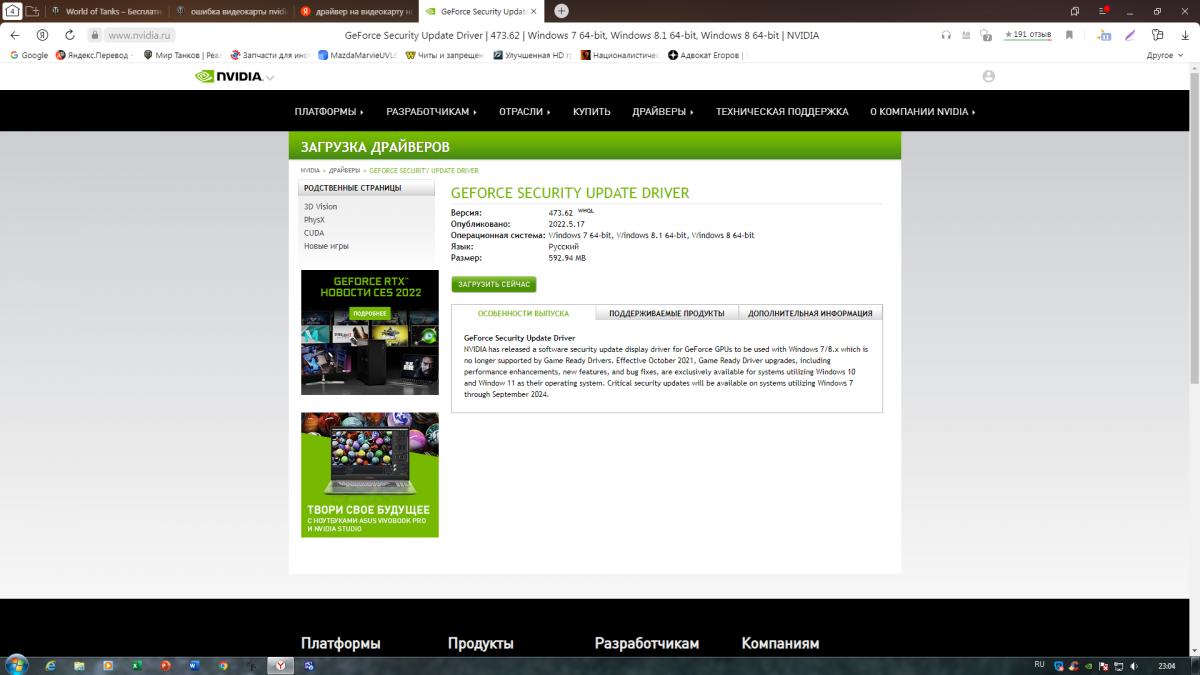
Task: Click the headphones read-aloud icon in address bar
Action: pyautogui.click(x=946, y=35)
